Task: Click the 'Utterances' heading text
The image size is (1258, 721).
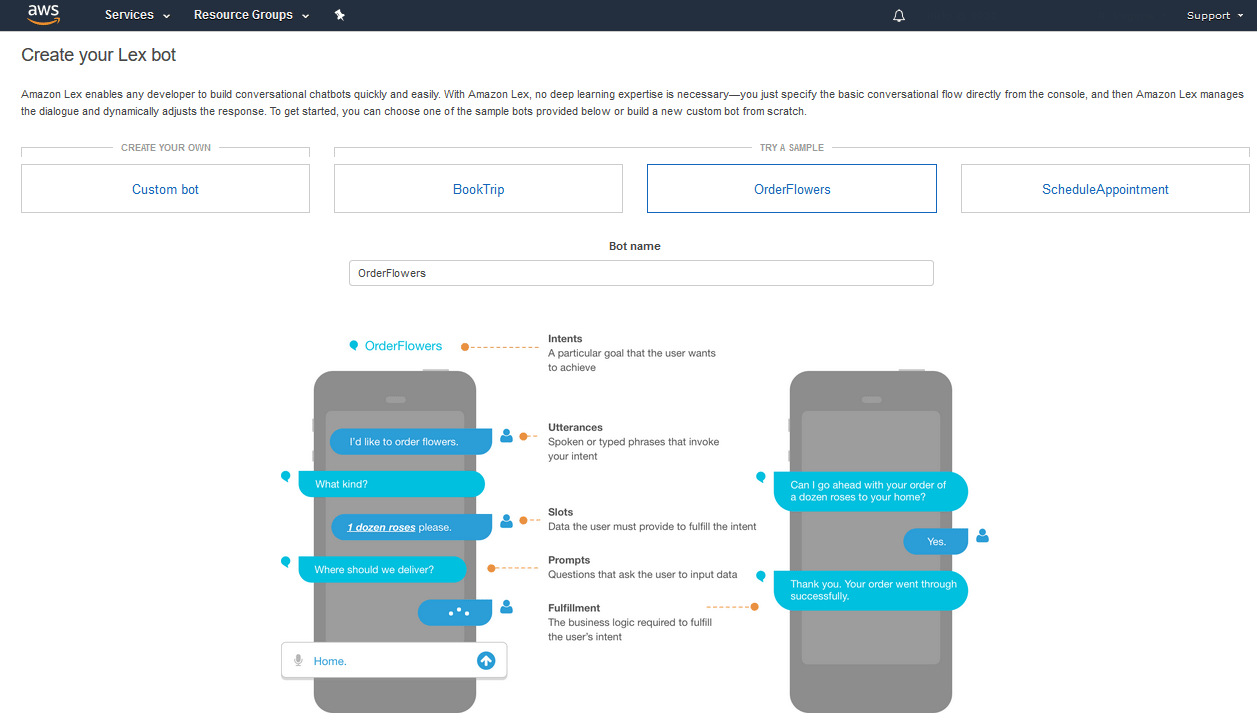Action: pos(575,427)
